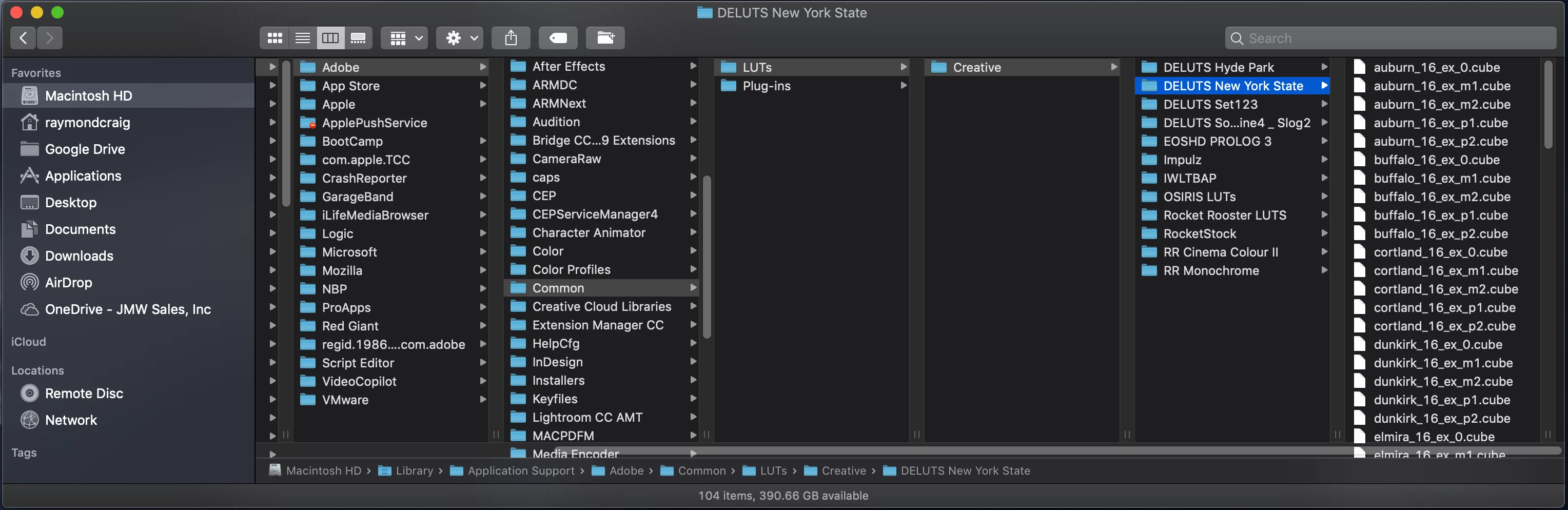
Task: Select the ApplePushService folder
Action: tap(391, 122)
